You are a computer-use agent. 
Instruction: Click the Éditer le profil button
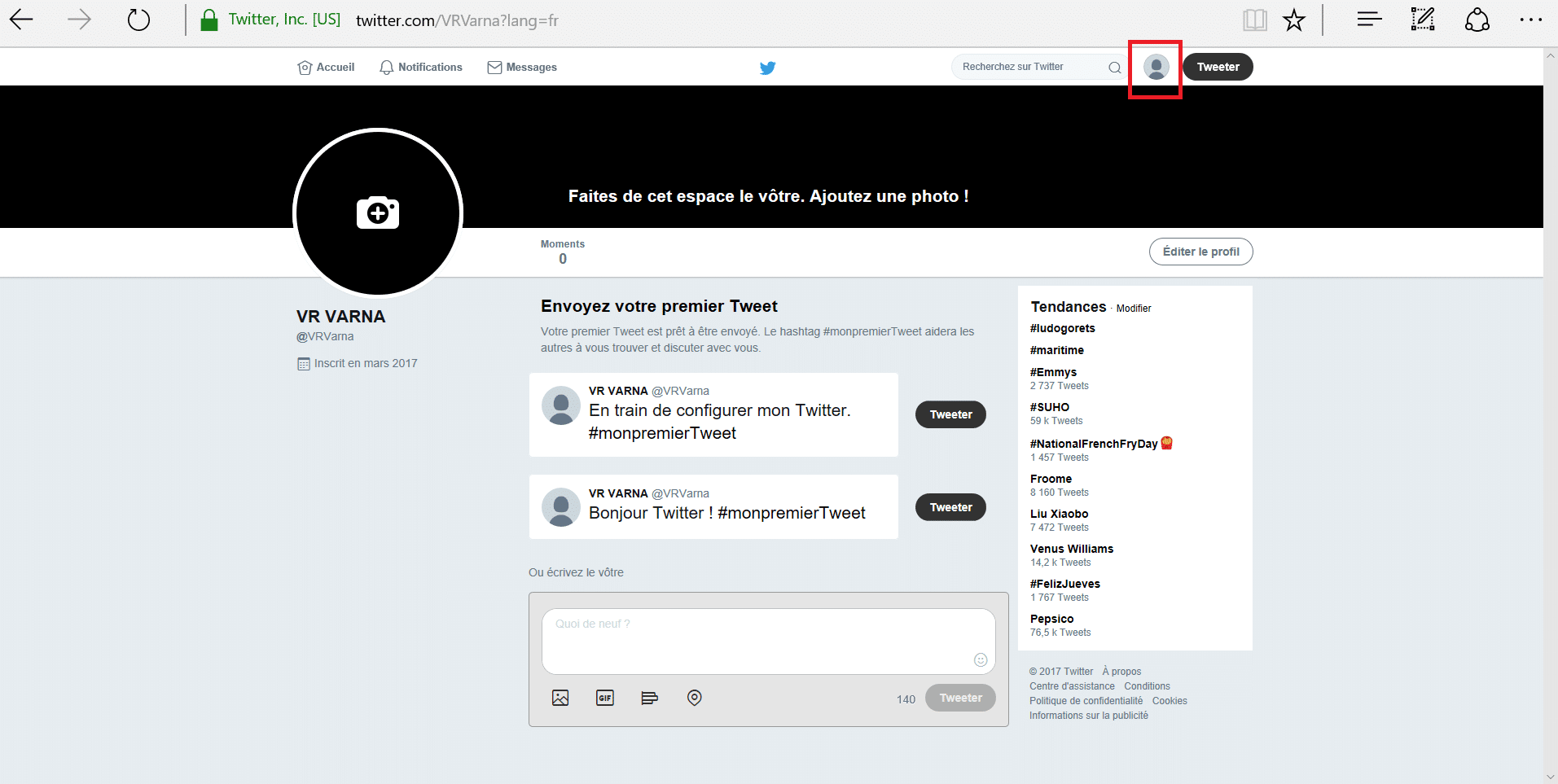[x=1201, y=252]
